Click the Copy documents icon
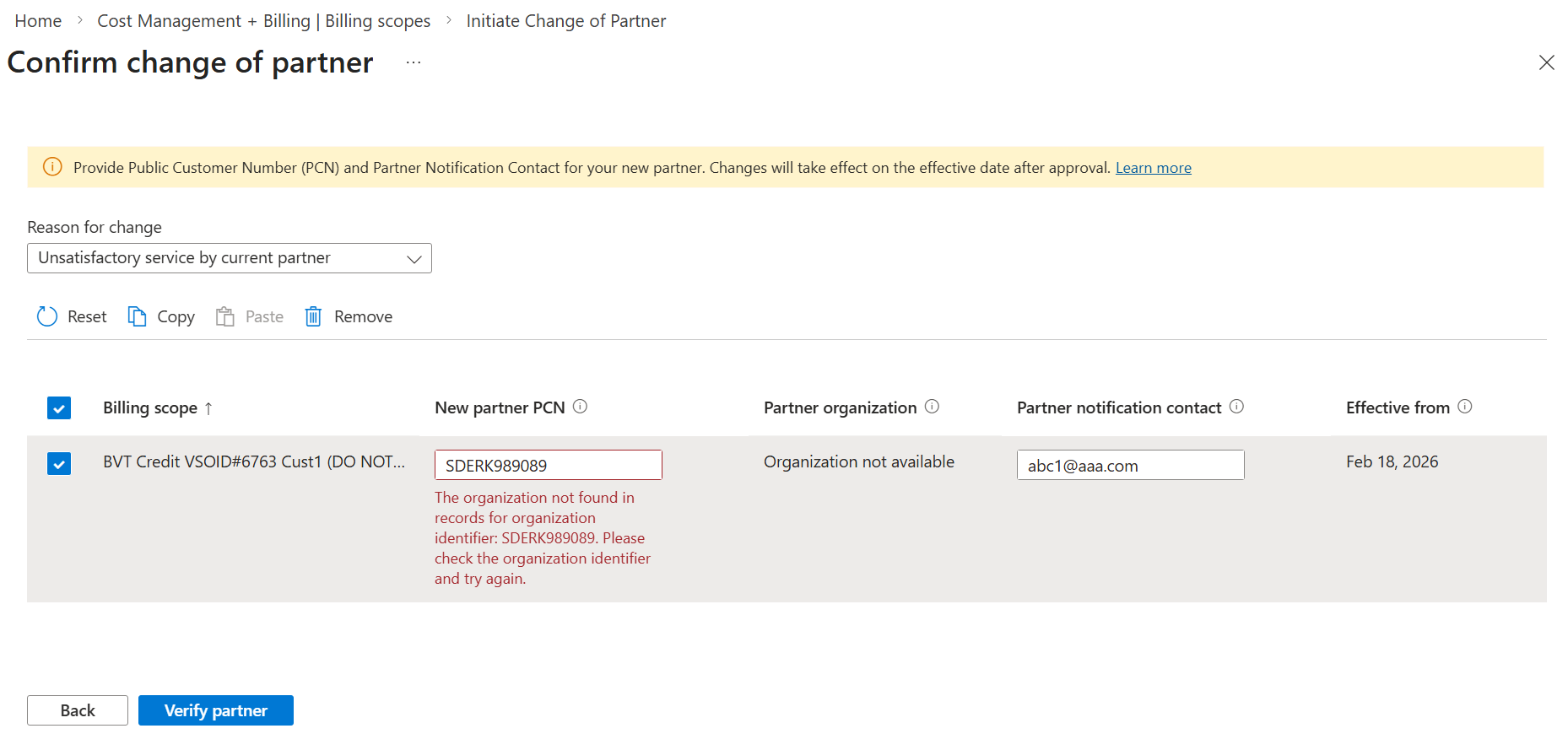 pyautogui.click(x=137, y=316)
